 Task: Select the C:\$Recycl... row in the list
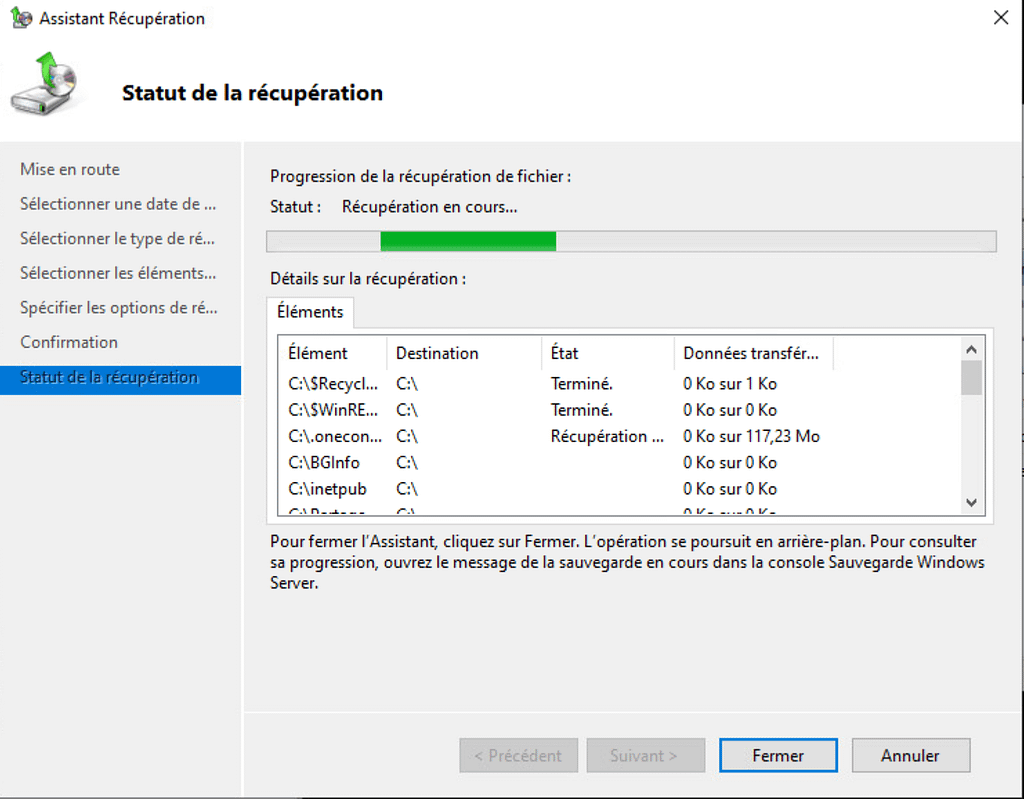point(333,384)
